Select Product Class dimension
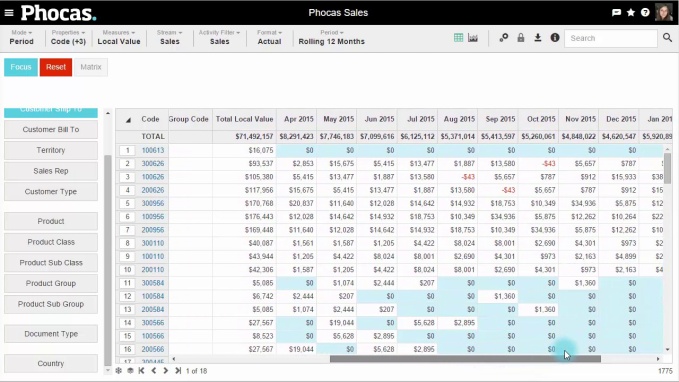This screenshot has width=679, height=382. (51, 242)
